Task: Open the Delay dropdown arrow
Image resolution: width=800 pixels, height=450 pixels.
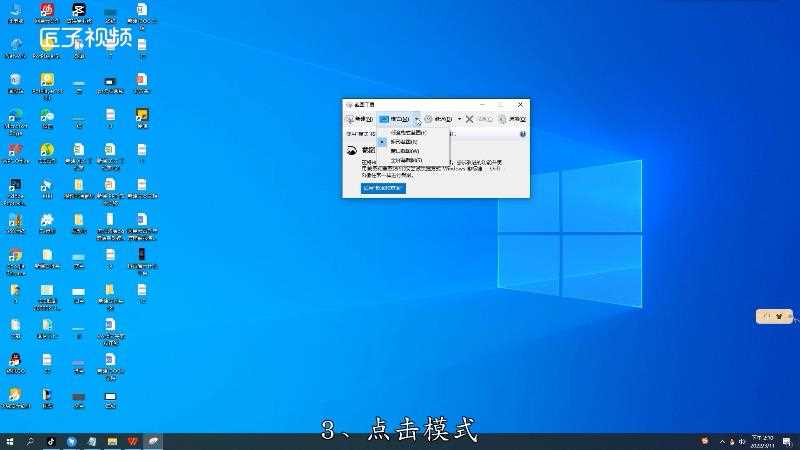Action: (x=459, y=119)
